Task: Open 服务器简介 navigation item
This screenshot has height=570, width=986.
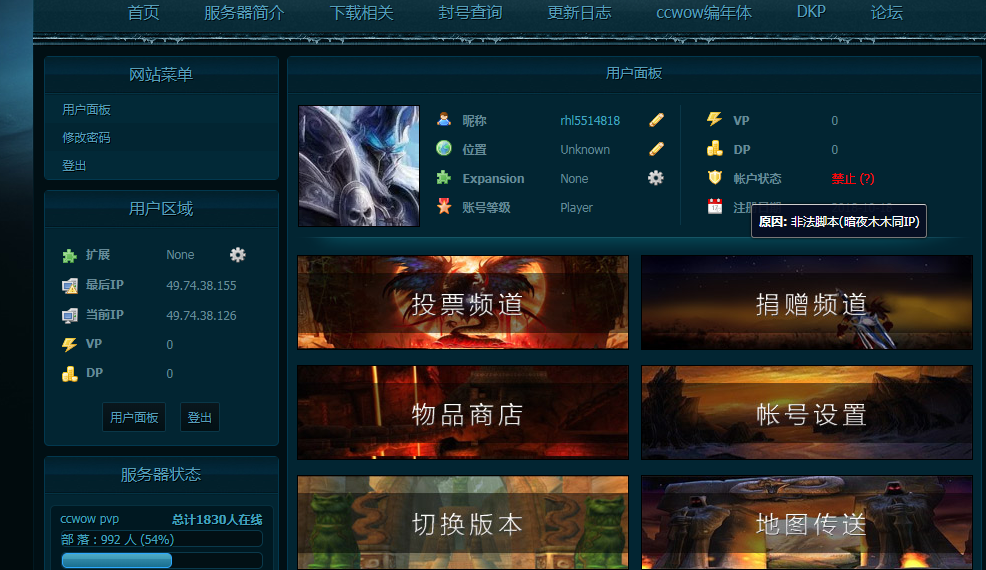Action: point(244,13)
